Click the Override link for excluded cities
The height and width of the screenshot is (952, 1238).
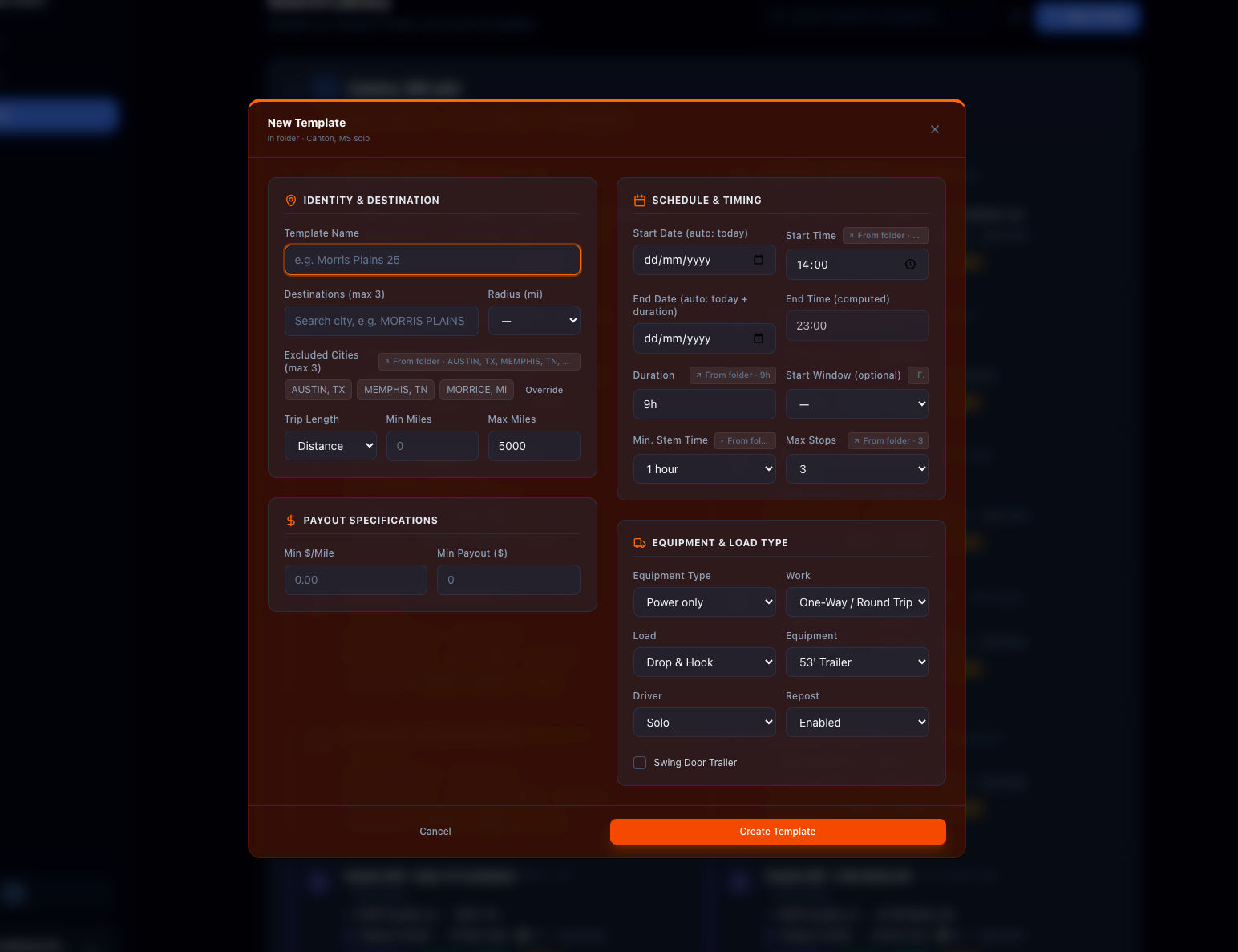[544, 390]
